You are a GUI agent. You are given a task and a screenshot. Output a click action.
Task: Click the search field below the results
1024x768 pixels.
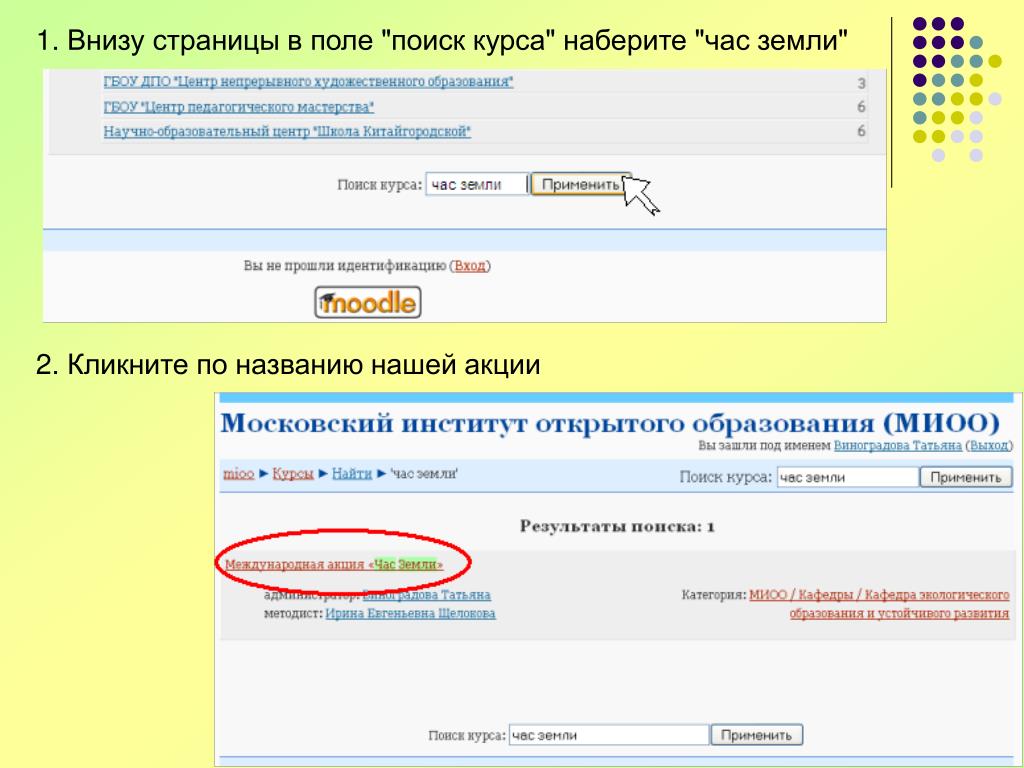click(609, 735)
